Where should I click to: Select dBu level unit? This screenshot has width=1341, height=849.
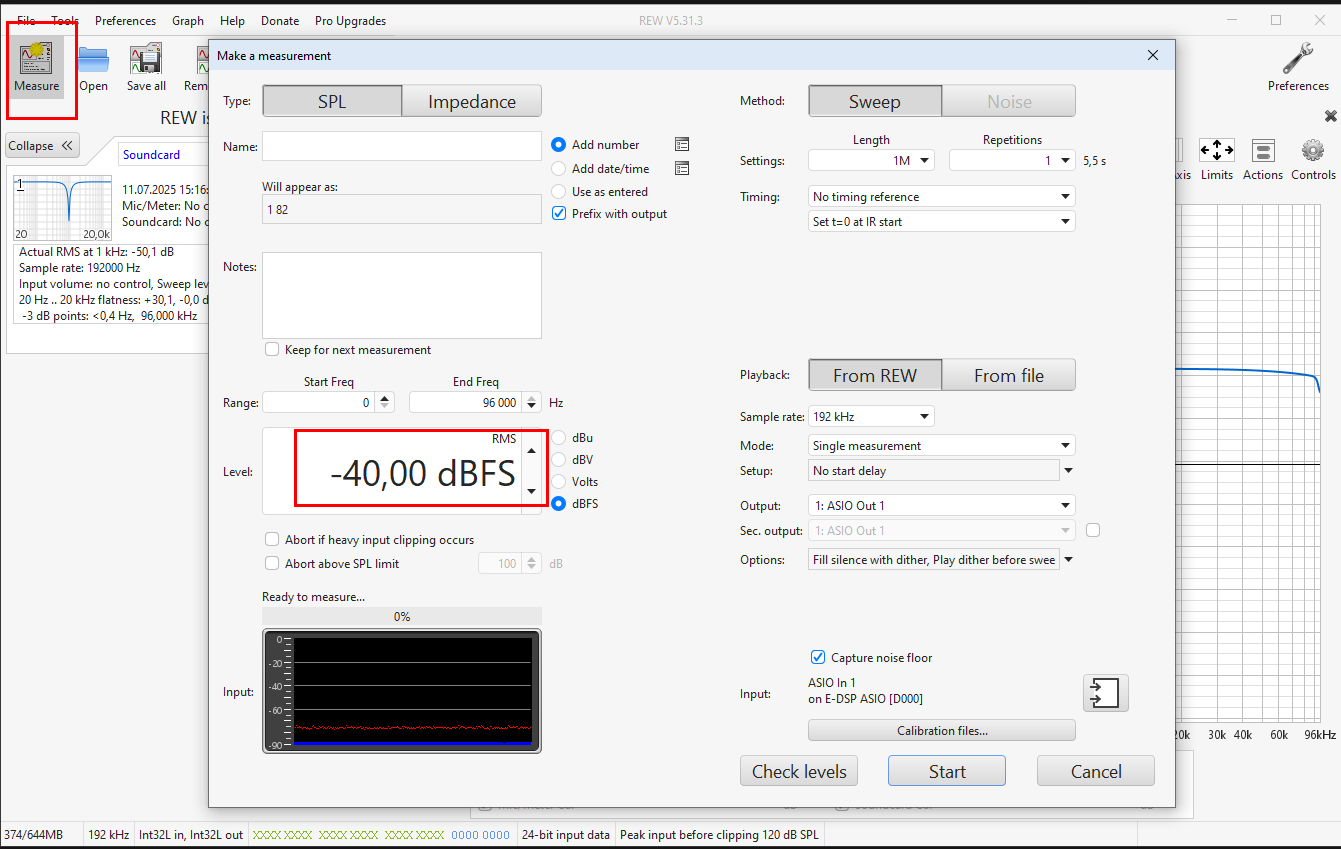point(559,438)
